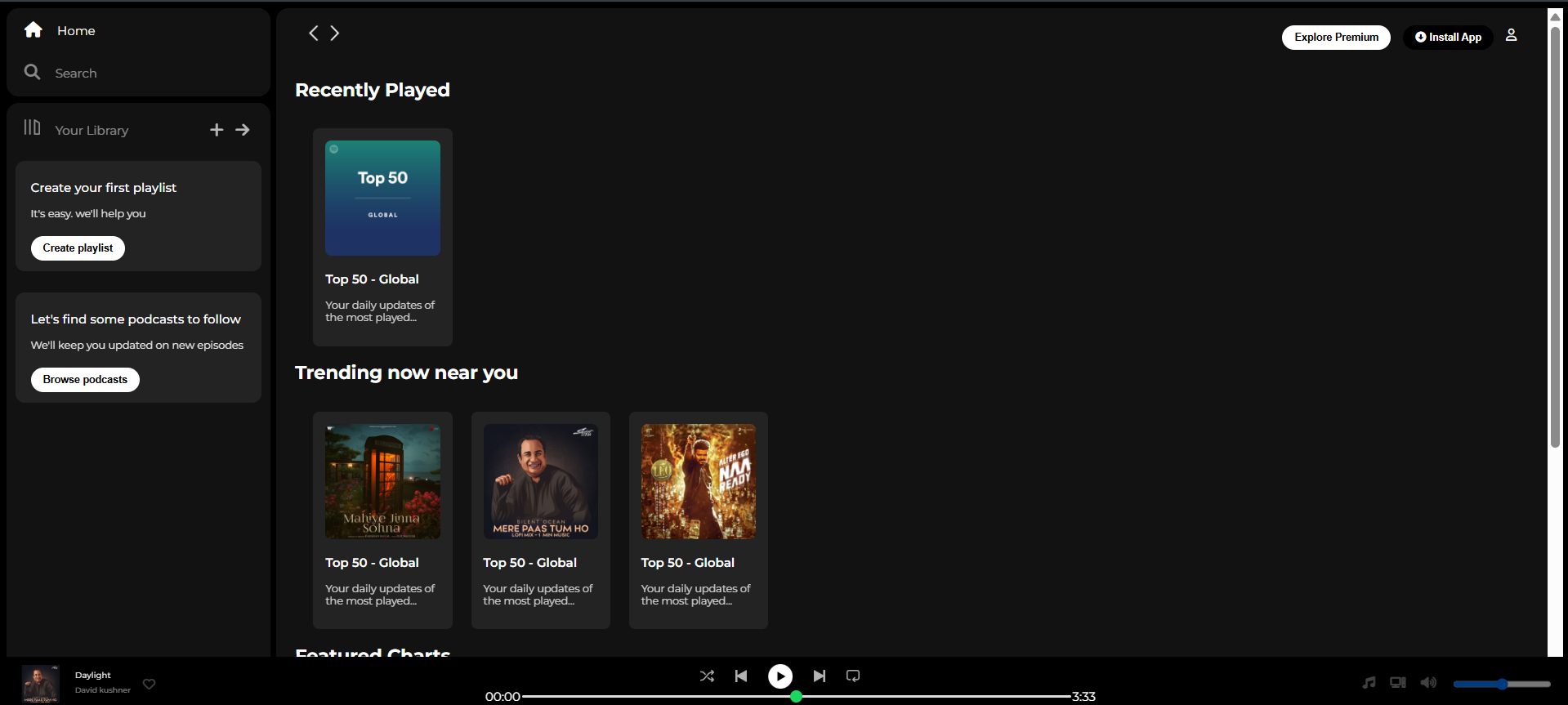This screenshot has width=1568, height=705.
Task: Click the 00:00 elapsed time
Action: pos(503,697)
